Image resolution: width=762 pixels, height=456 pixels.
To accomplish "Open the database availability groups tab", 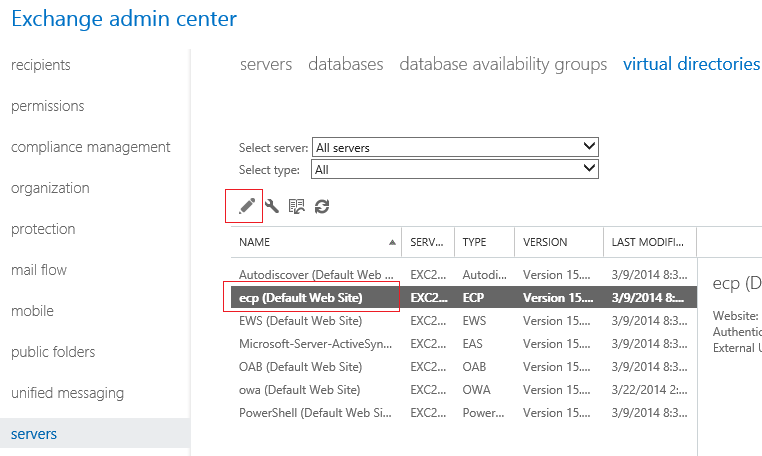I will [503, 64].
